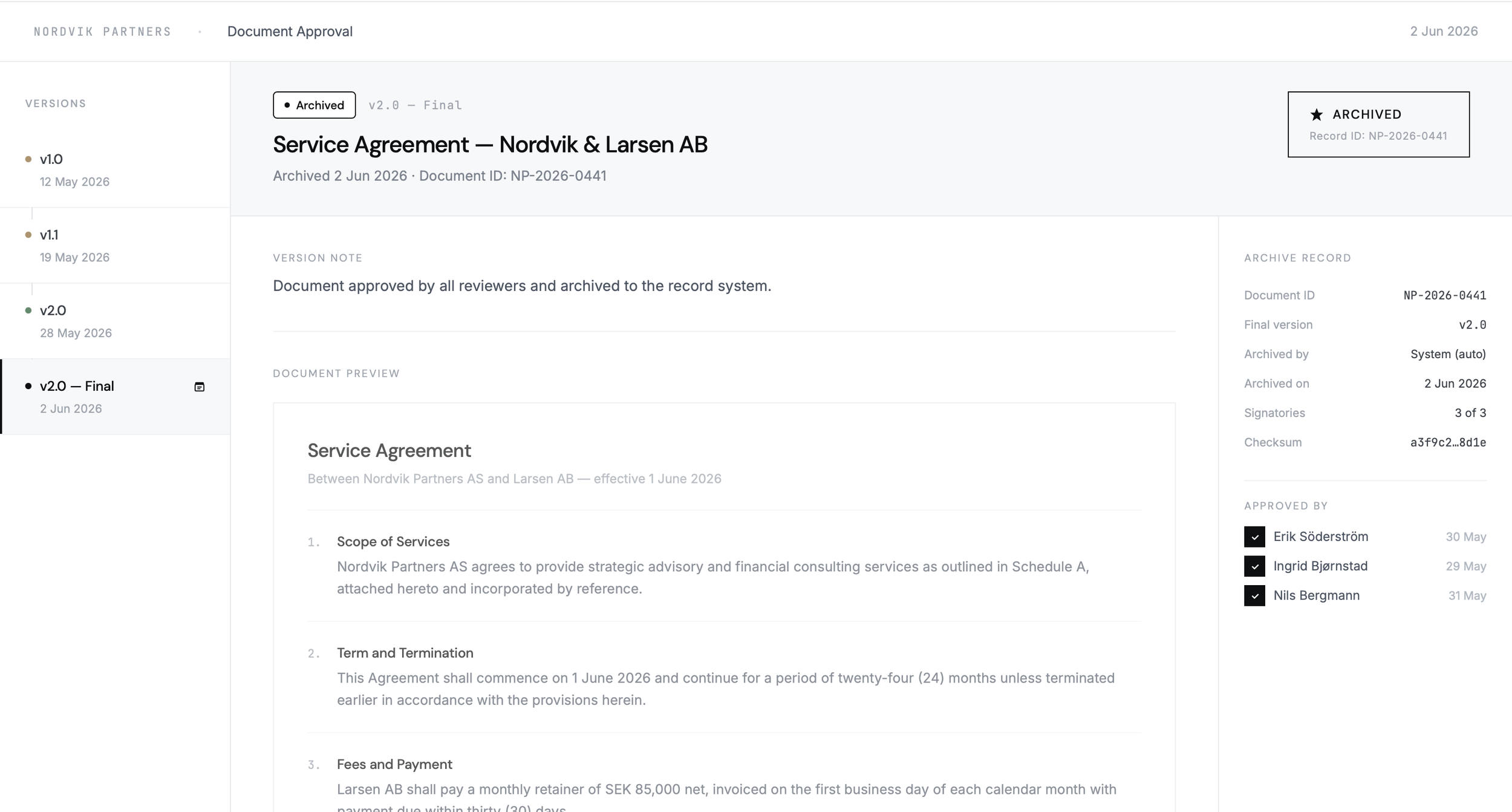Open the Document Approval breadcrumb
Image resolution: width=1512 pixels, height=812 pixels.
290,31
